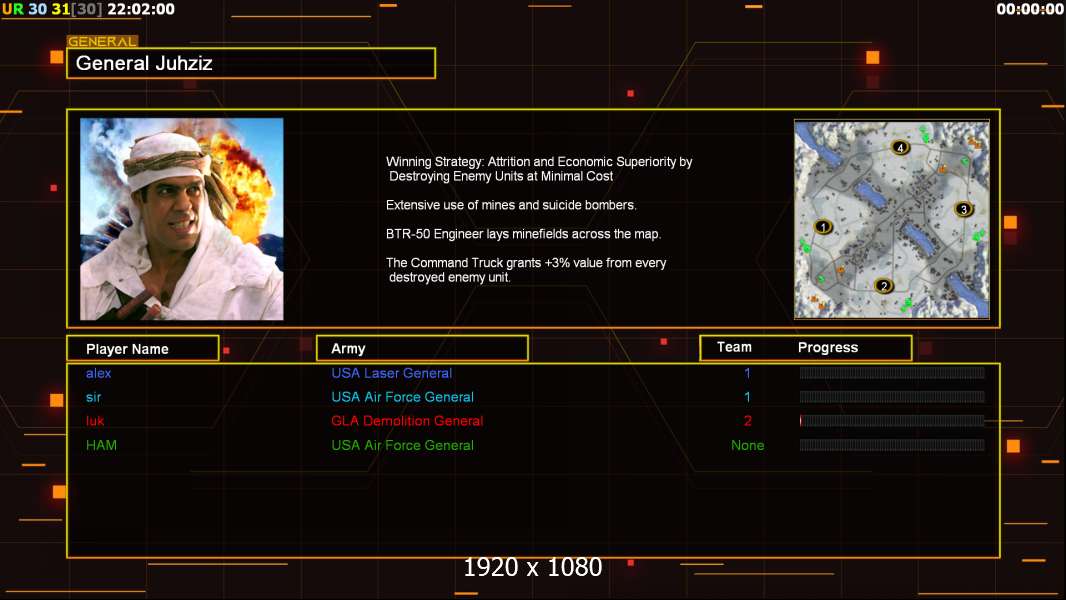Screen dimensions: 1066x600
Task: Click GLA Demolition General army text
Action: pos(407,421)
